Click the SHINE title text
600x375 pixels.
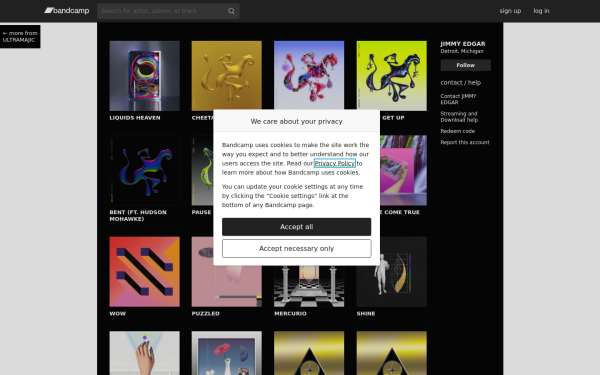click(366, 313)
